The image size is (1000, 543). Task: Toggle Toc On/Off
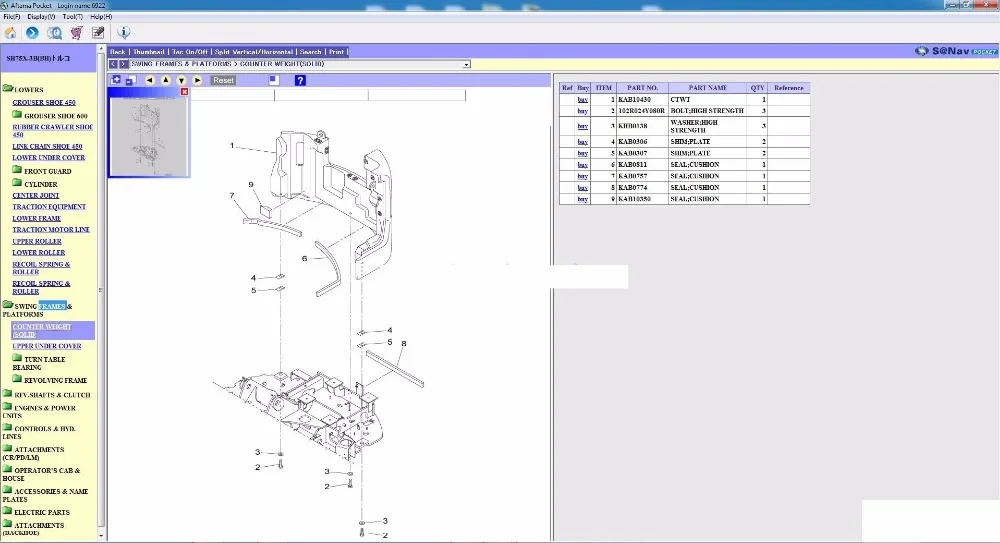pyautogui.click(x=189, y=52)
